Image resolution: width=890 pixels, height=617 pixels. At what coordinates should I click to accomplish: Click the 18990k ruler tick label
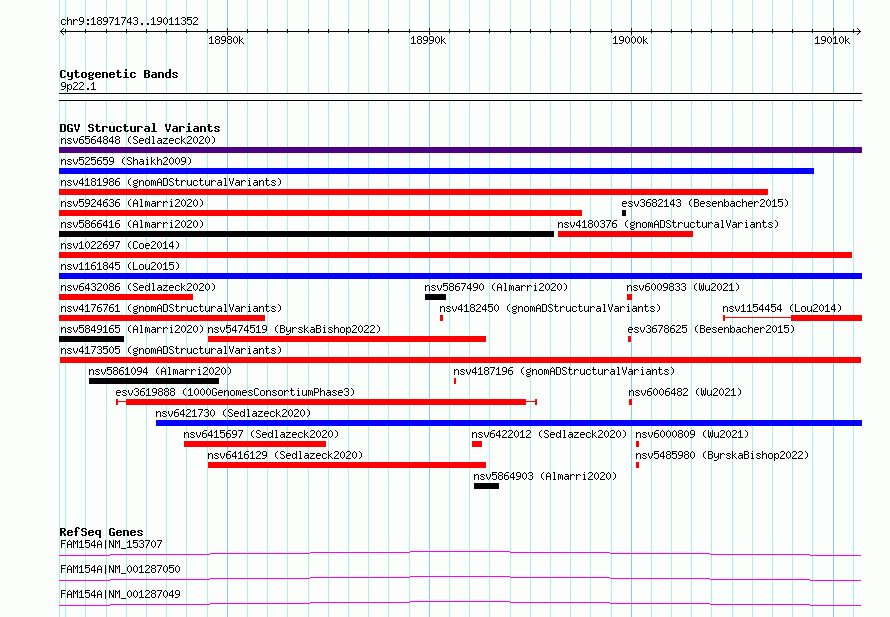[428, 40]
